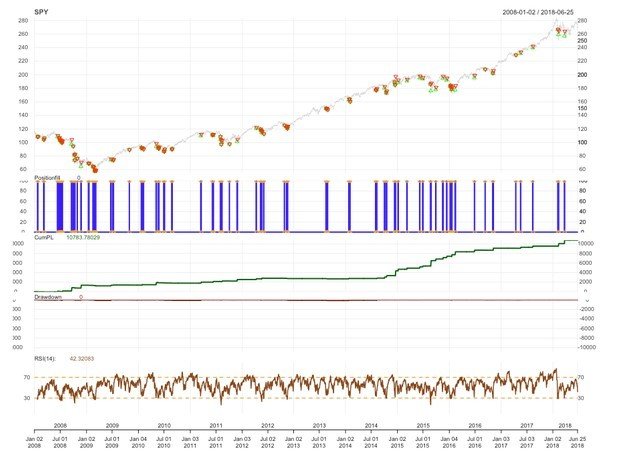The image size is (621, 466).
Task: Click the bold 150 price axis label
Action: 582,108
